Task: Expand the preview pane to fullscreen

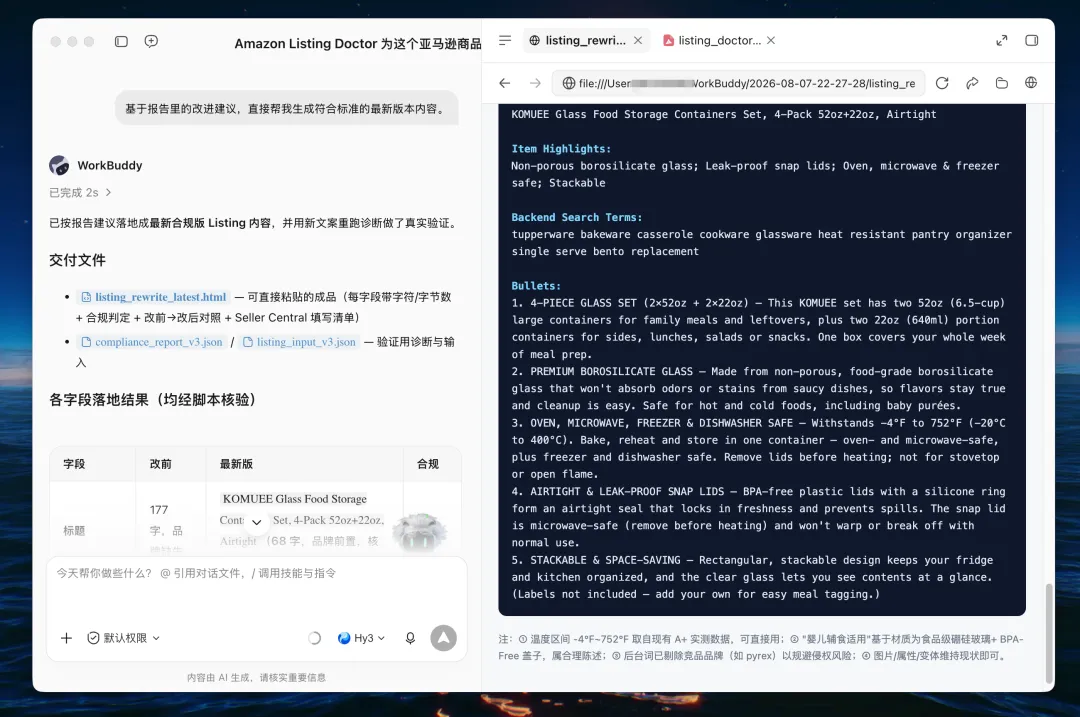Action: click(x=1002, y=41)
